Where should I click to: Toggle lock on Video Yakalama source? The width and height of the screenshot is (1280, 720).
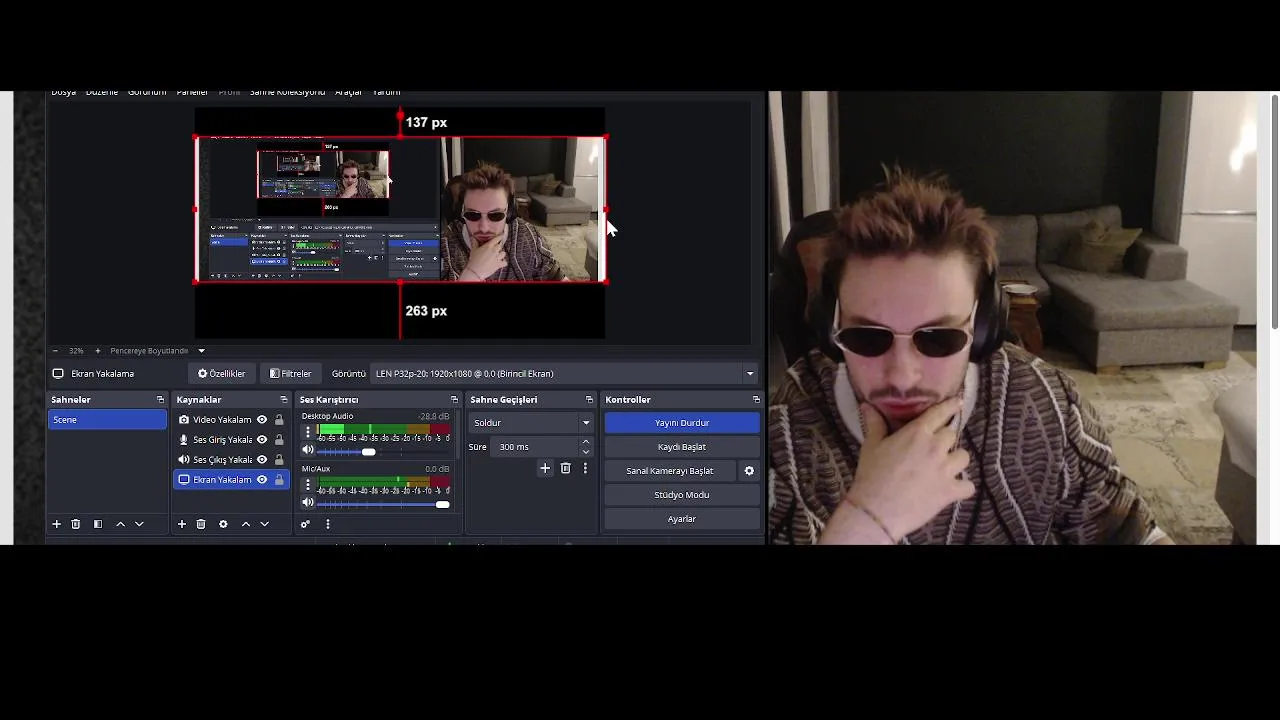279,420
